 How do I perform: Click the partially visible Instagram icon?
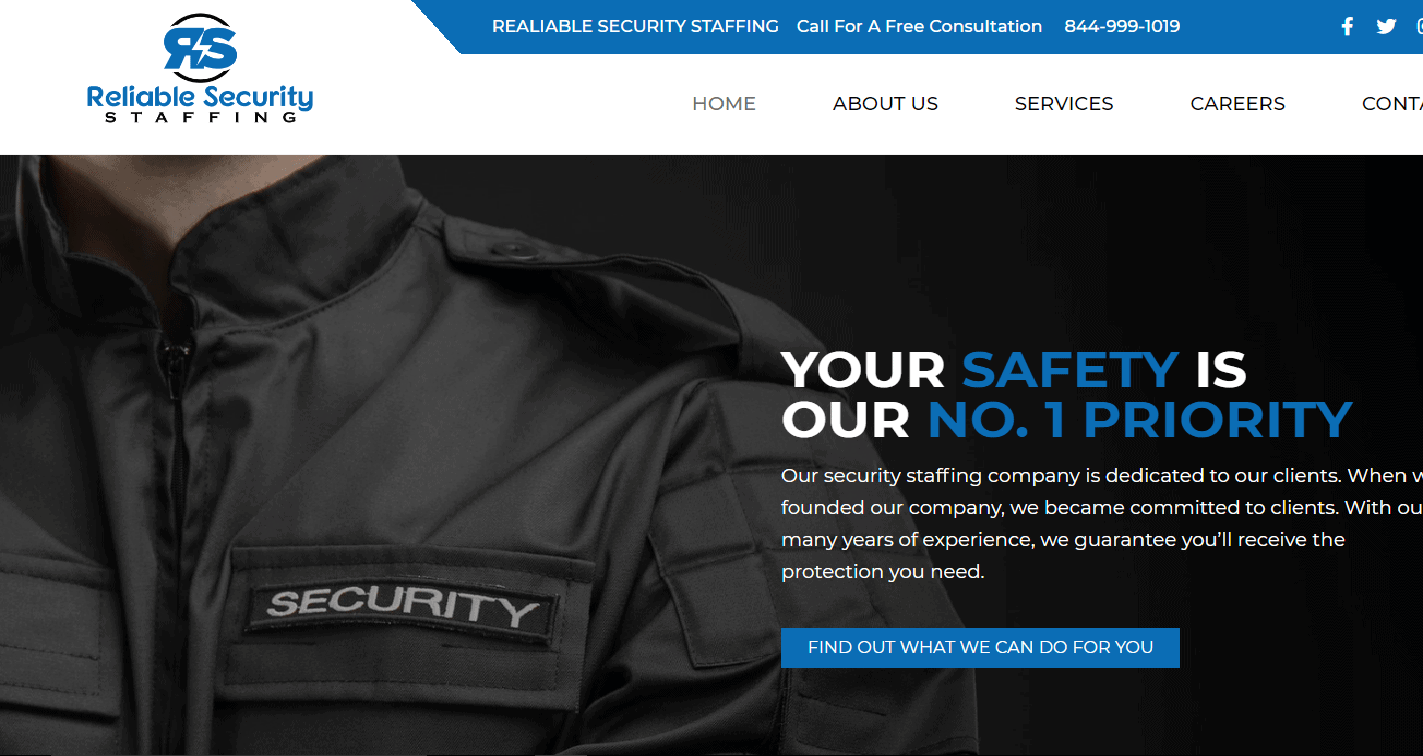pyautogui.click(x=1420, y=27)
